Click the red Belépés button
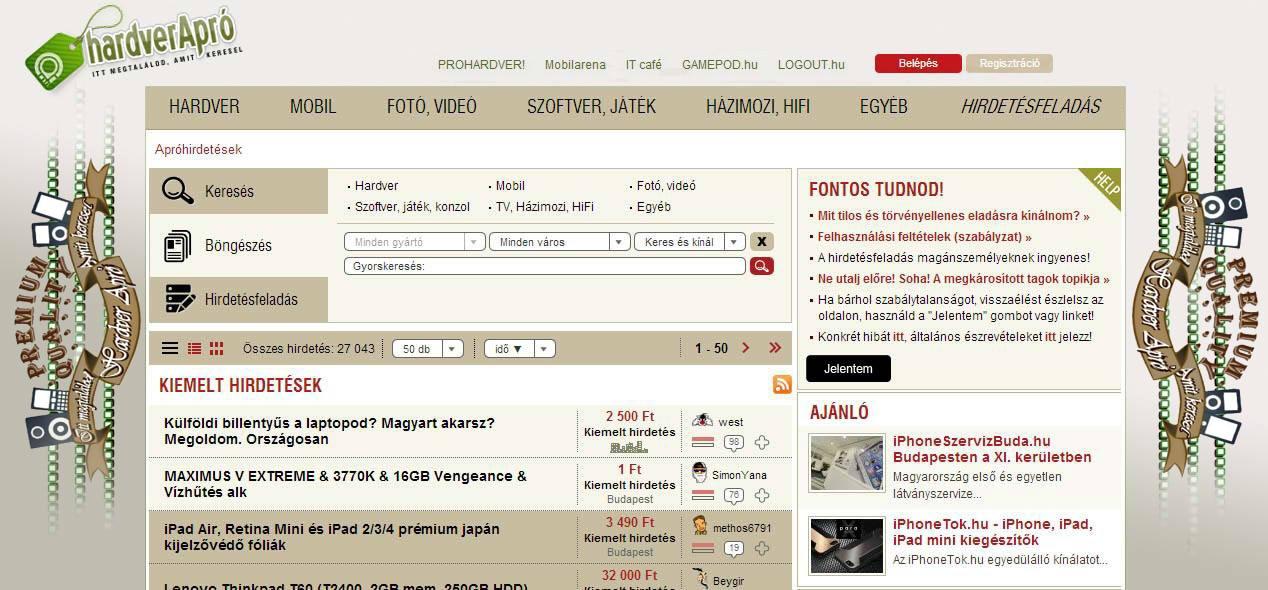 (918, 63)
